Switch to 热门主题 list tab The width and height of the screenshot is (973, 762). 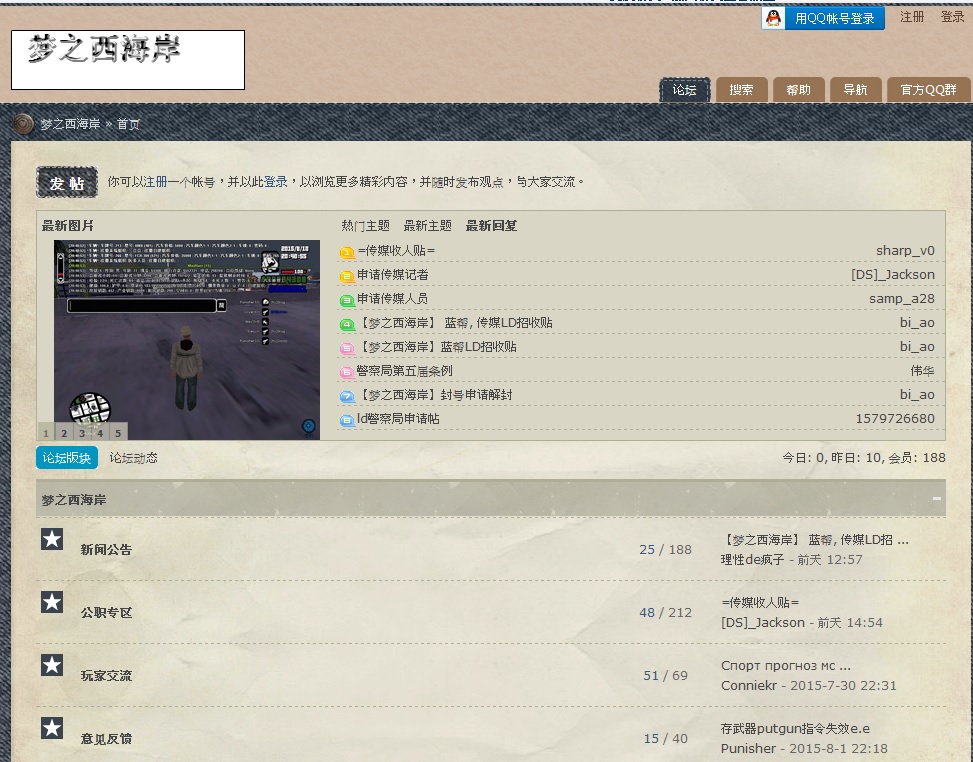point(365,226)
